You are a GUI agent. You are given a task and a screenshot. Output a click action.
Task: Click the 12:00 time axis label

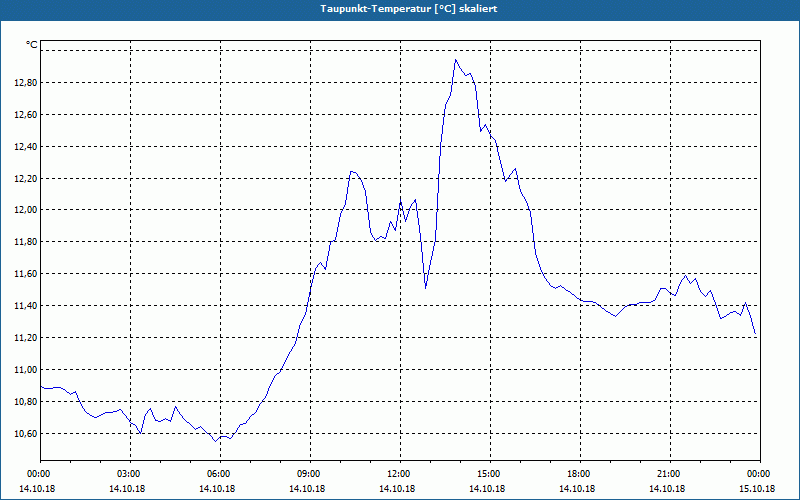pos(400,474)
